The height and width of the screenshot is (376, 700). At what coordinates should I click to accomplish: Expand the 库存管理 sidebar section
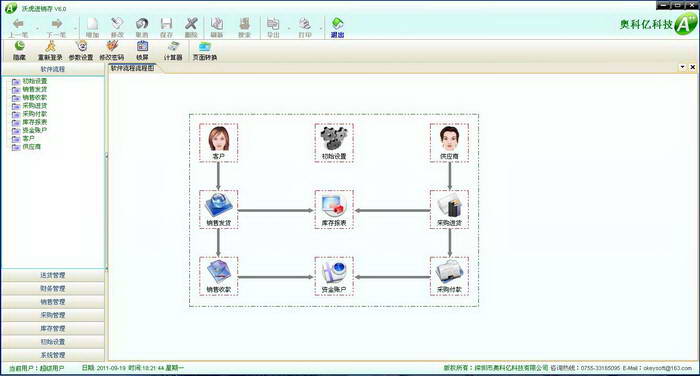[x=53, y=328]
